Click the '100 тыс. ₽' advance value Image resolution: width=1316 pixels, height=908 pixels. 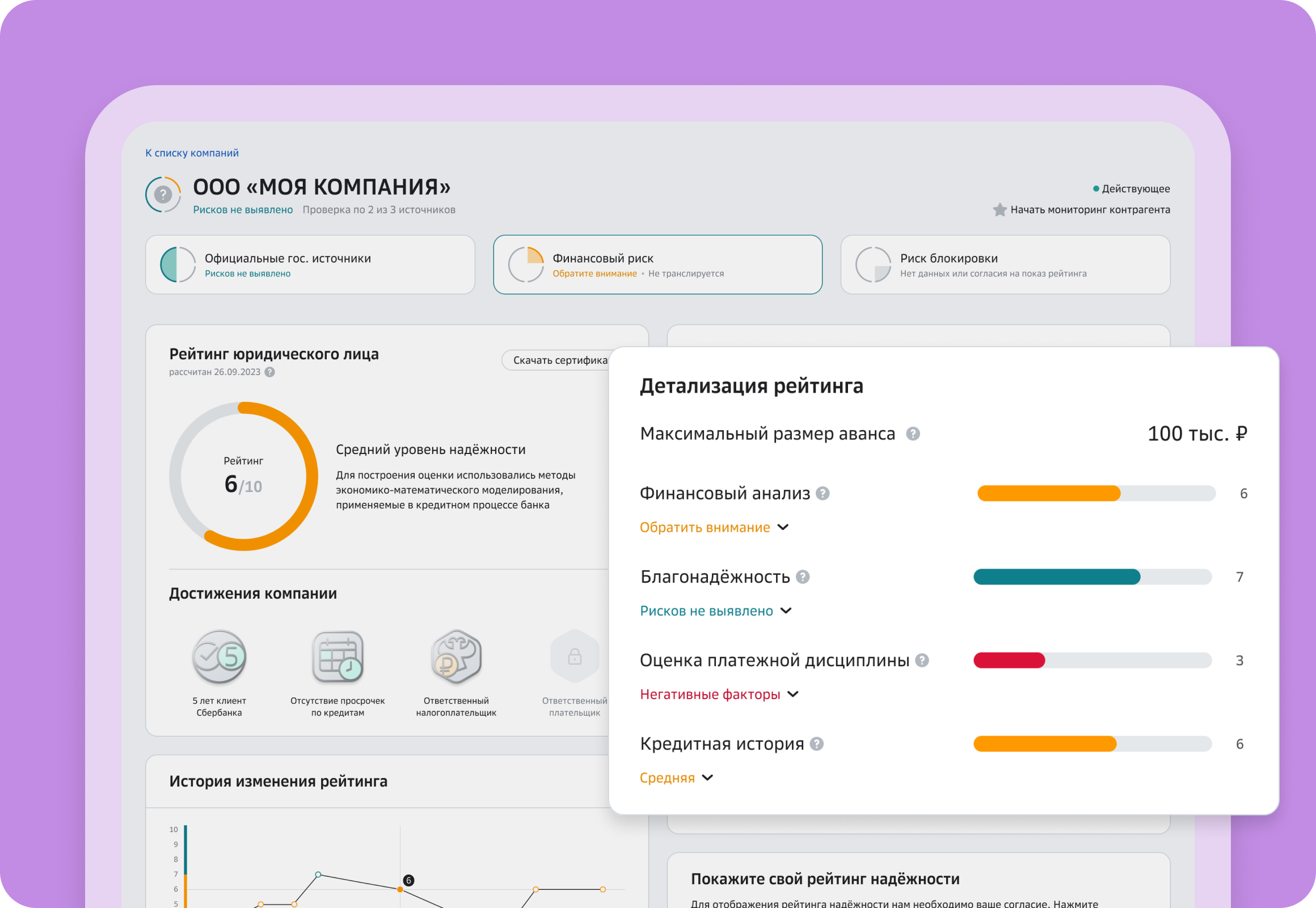1197,434
